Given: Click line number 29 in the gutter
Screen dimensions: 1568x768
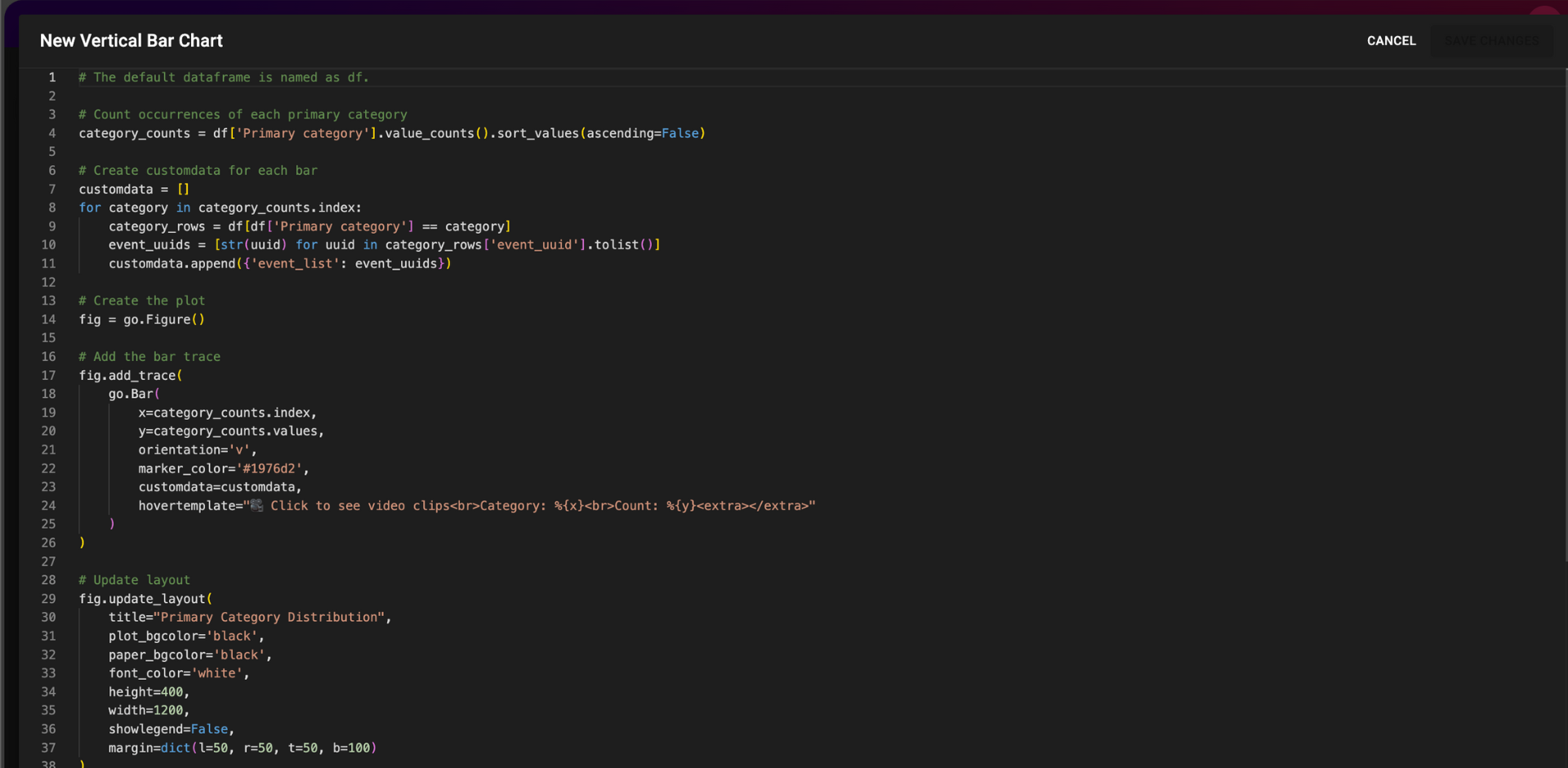Looking at the screenshot, I should point(49,599).
